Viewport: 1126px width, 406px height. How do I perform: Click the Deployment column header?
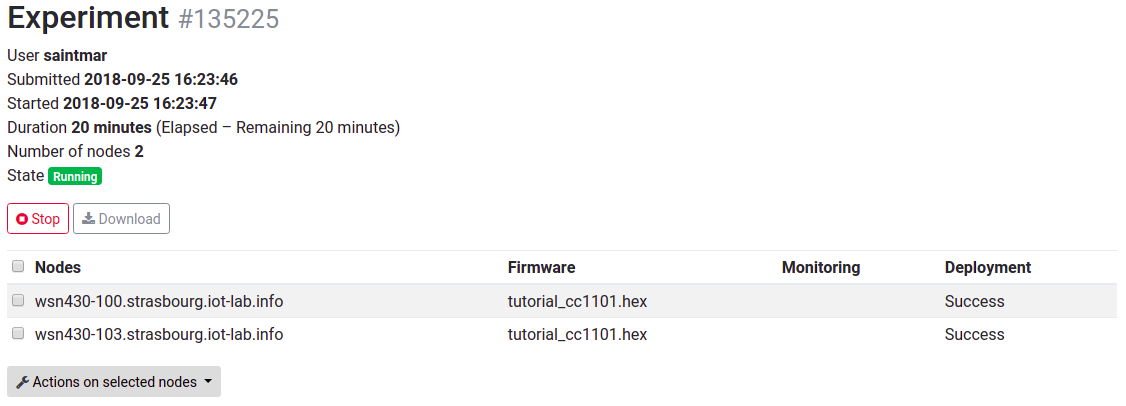987,267
